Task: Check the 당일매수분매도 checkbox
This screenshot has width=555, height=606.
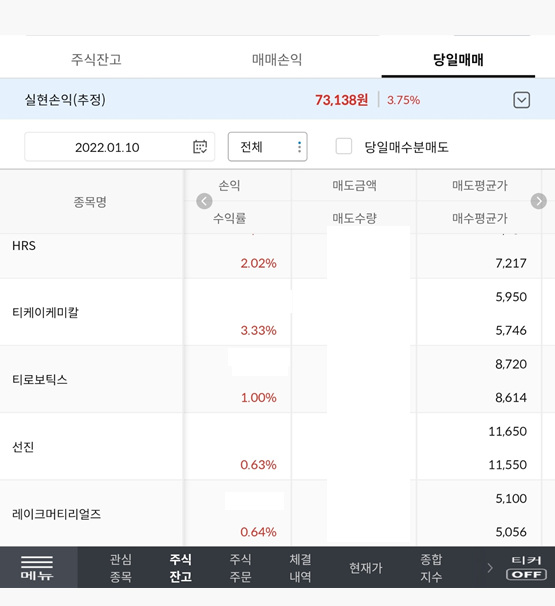Action: point(344,146)
